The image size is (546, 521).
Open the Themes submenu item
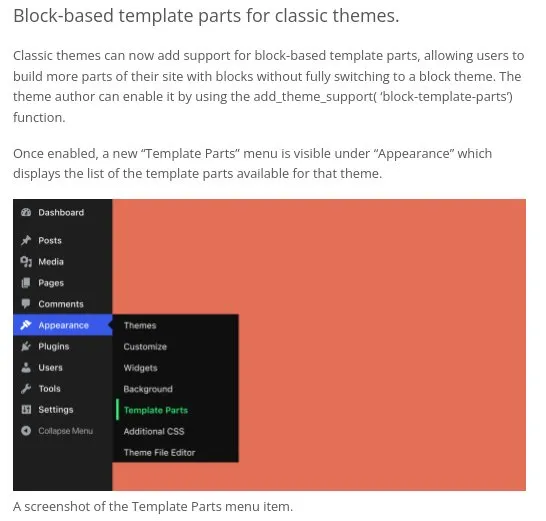(140, 325)
